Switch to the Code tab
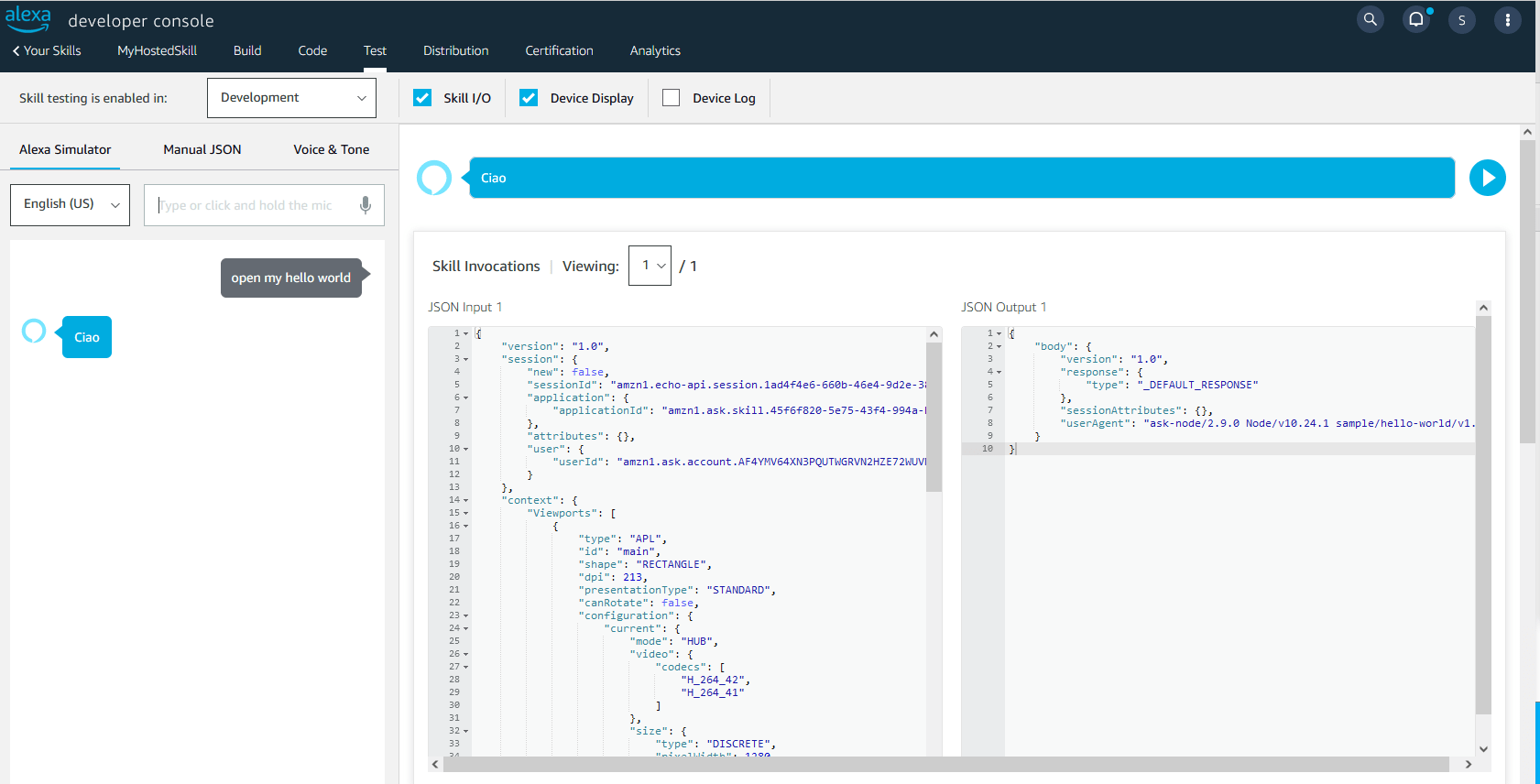 [x=312, y=50]
